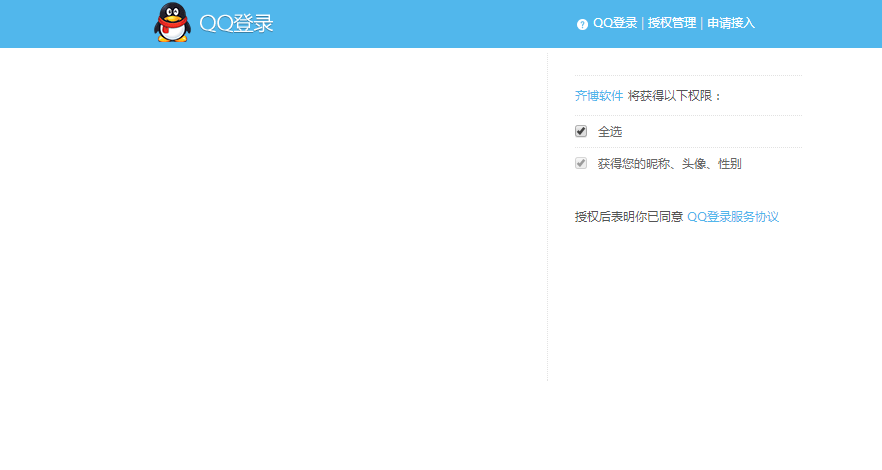882x470 pixels.
Task: Click the 授权后表明你已同意 text
Action: [x=628, y=217]
